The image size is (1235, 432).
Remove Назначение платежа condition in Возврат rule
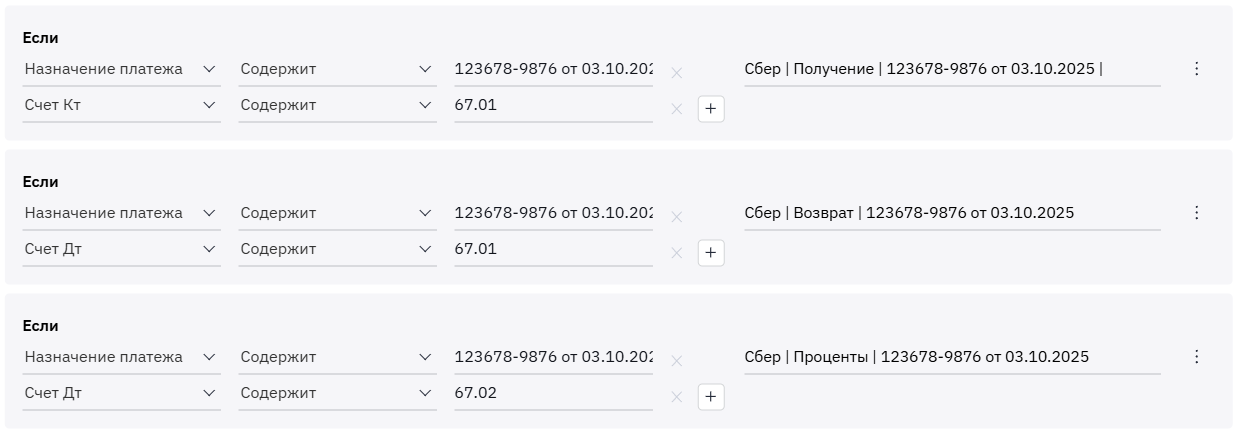677,217
